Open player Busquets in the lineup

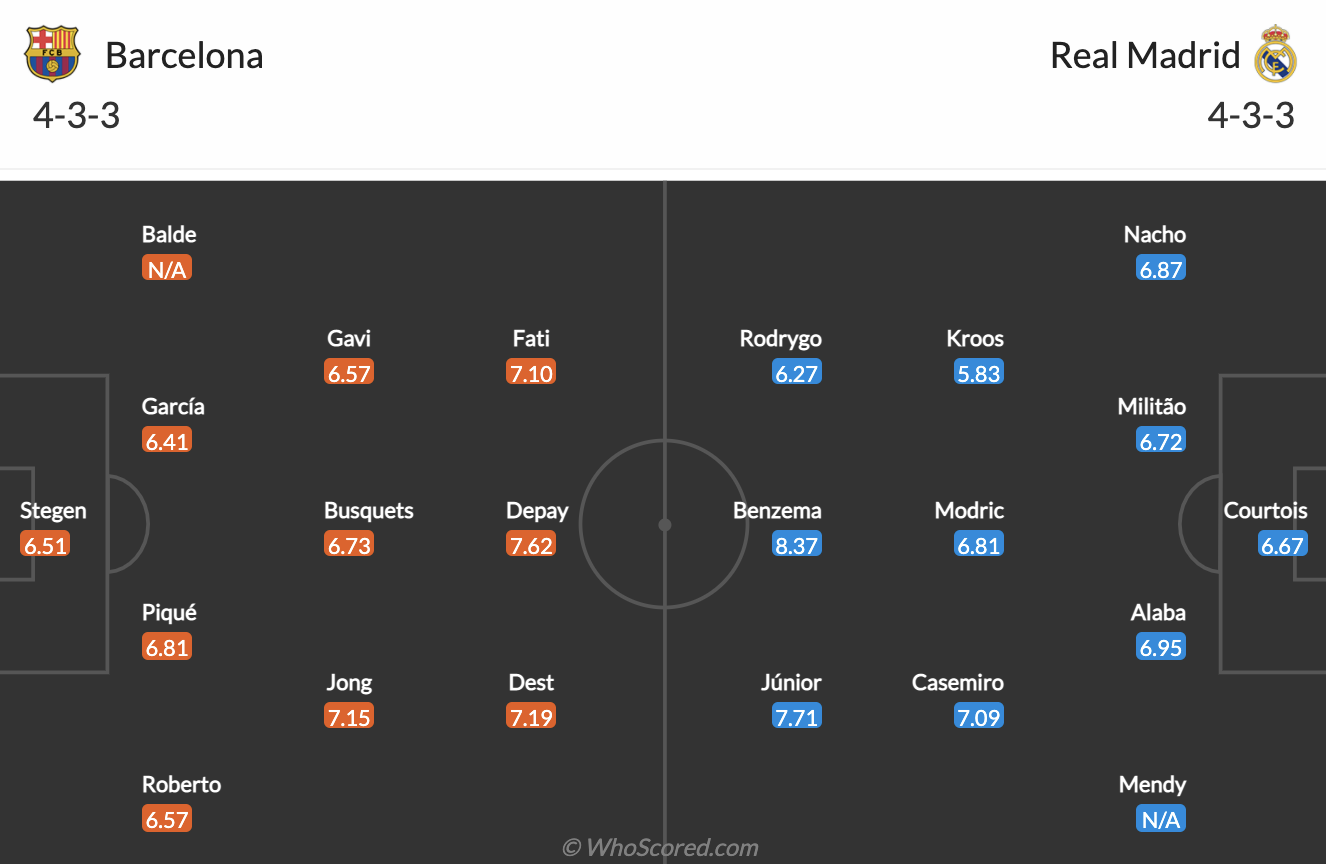click(x=368, y=511)
